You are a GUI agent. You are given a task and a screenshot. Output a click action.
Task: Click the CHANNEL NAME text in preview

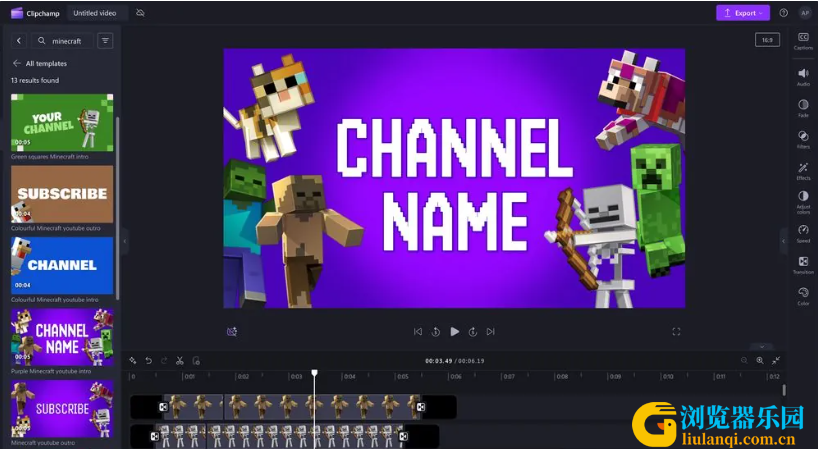tap(454, 184)
